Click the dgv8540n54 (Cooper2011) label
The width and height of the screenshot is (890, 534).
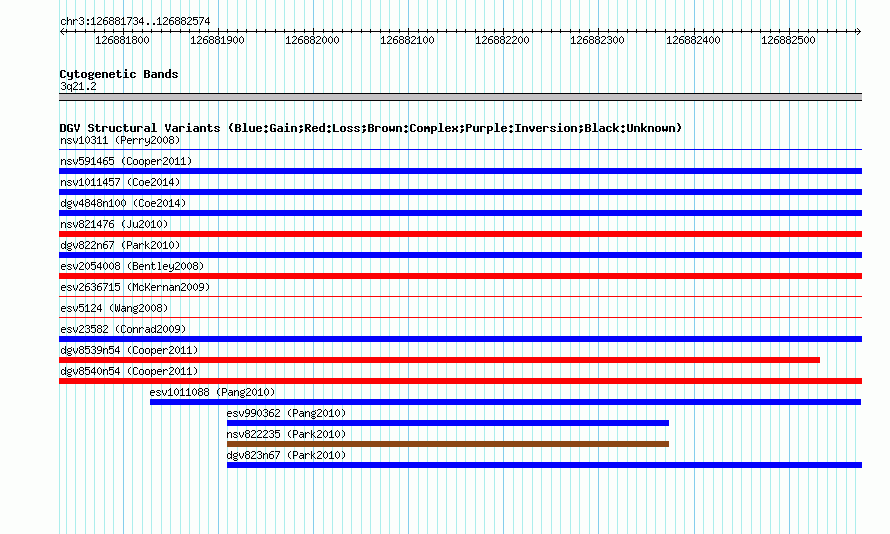129,371
